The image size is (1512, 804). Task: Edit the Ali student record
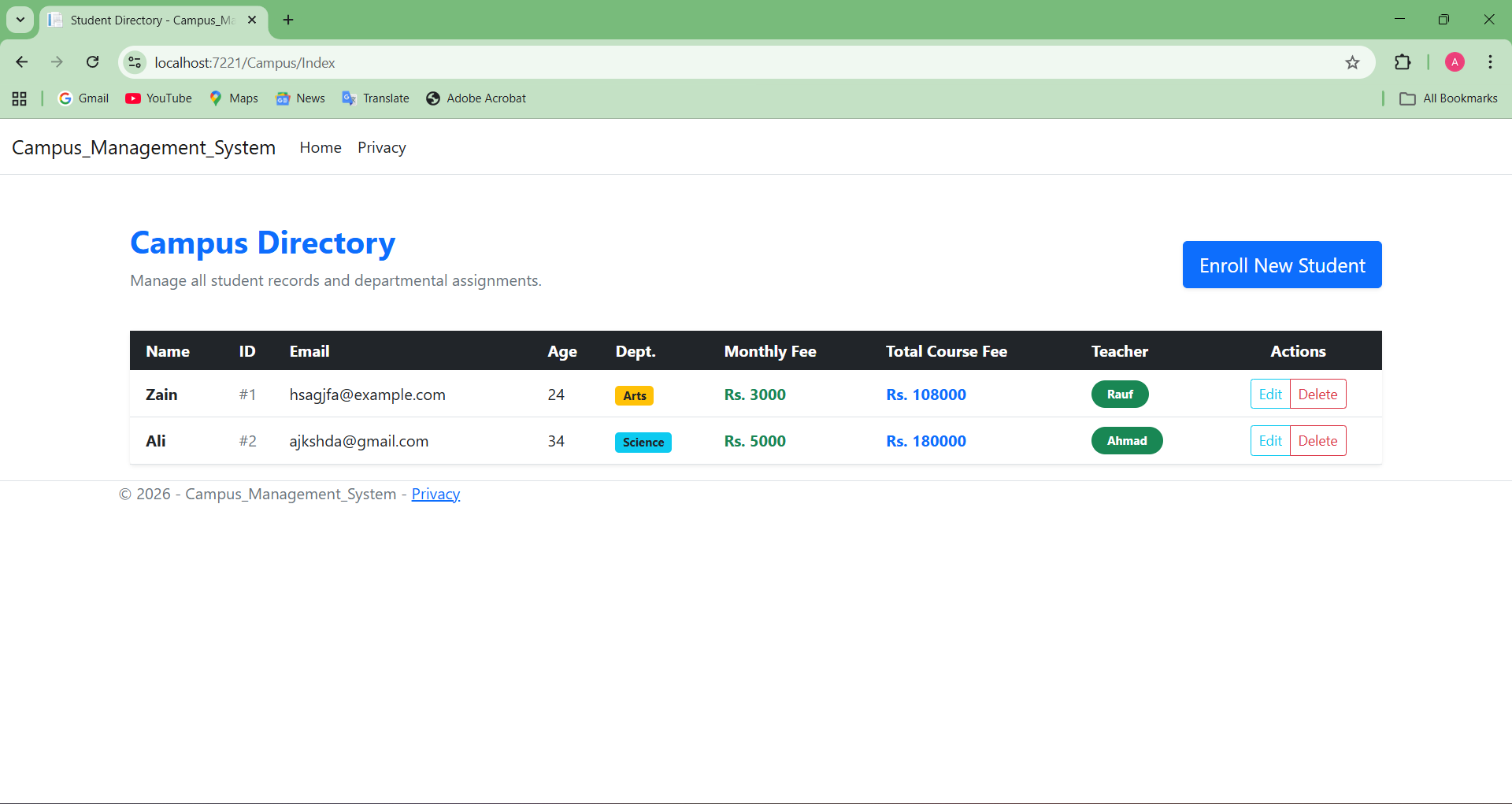click(1270, 440)
